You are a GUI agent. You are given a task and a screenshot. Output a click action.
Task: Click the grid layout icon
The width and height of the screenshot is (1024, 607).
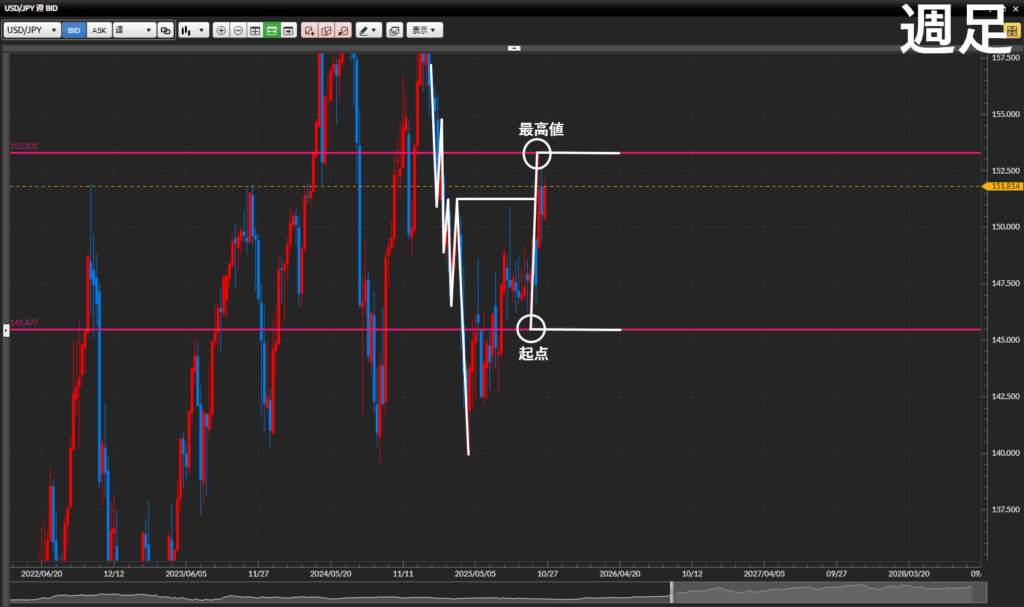[255, 31]
